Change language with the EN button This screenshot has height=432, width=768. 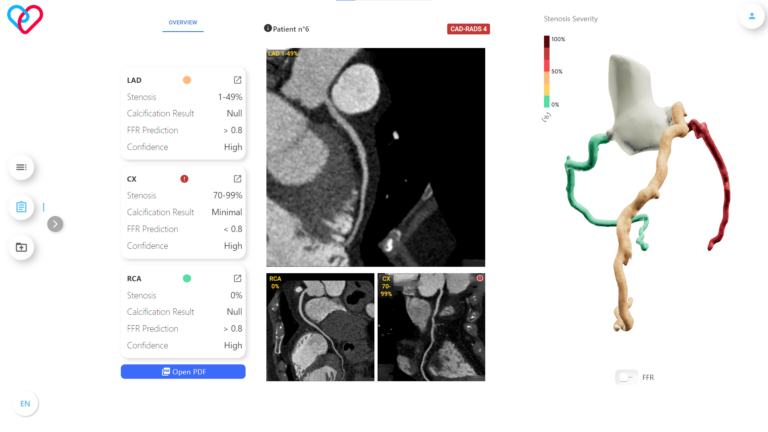coord(25,404)
